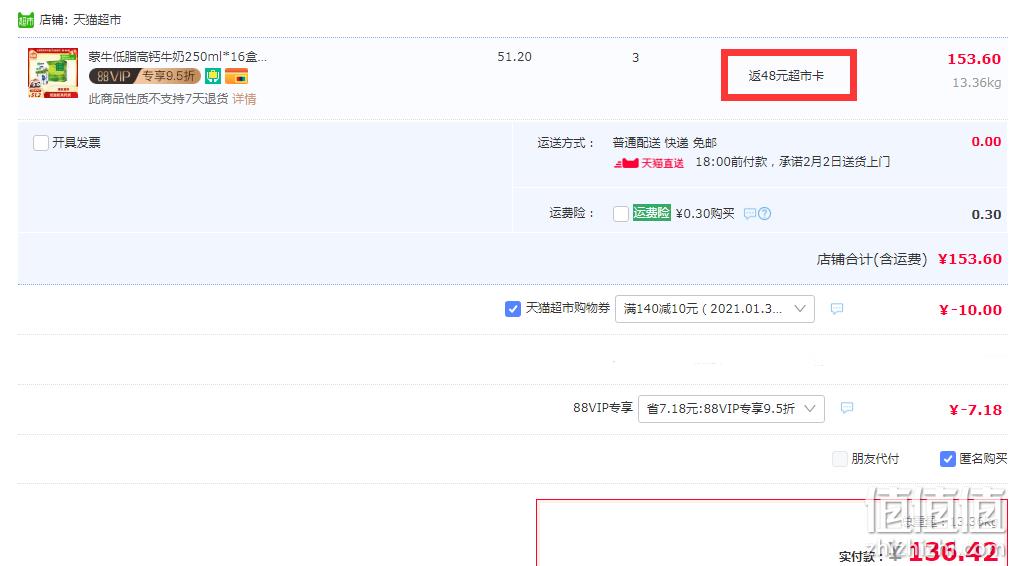1015x566 pixels.
Task: Click the Tmall supermarket store icon
Action: pyautogui.click(x=26, y=20)
